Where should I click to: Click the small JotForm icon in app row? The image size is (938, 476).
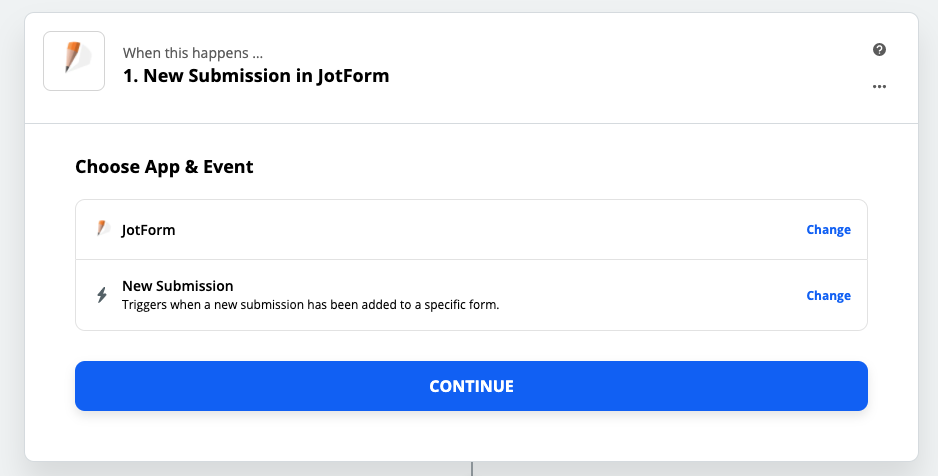pos(102,229)
